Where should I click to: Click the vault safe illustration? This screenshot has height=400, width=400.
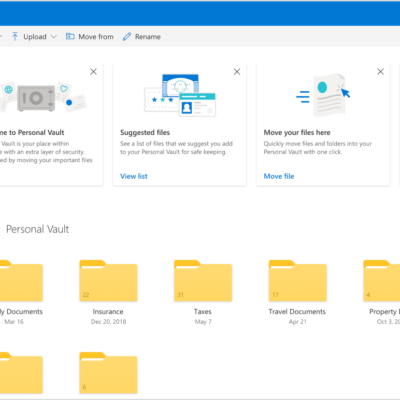(36, 98)
